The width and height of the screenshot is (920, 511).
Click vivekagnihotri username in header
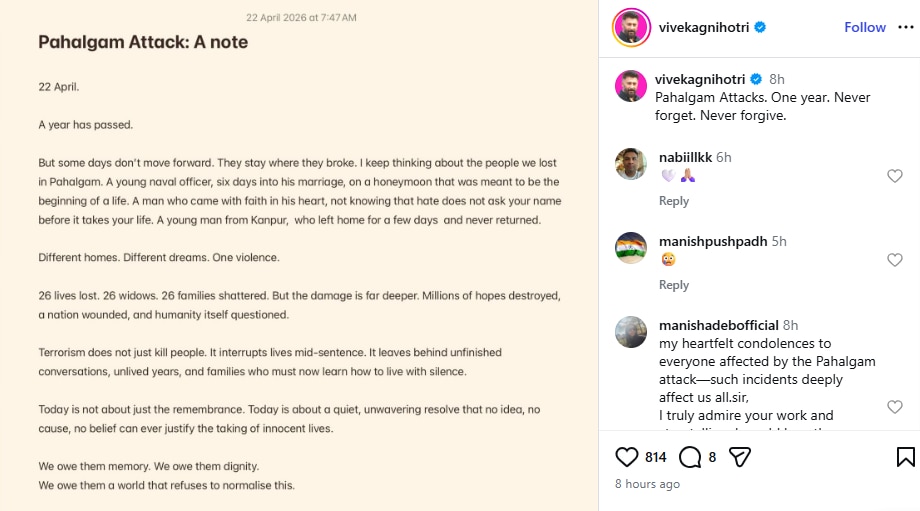click(704, 27)
